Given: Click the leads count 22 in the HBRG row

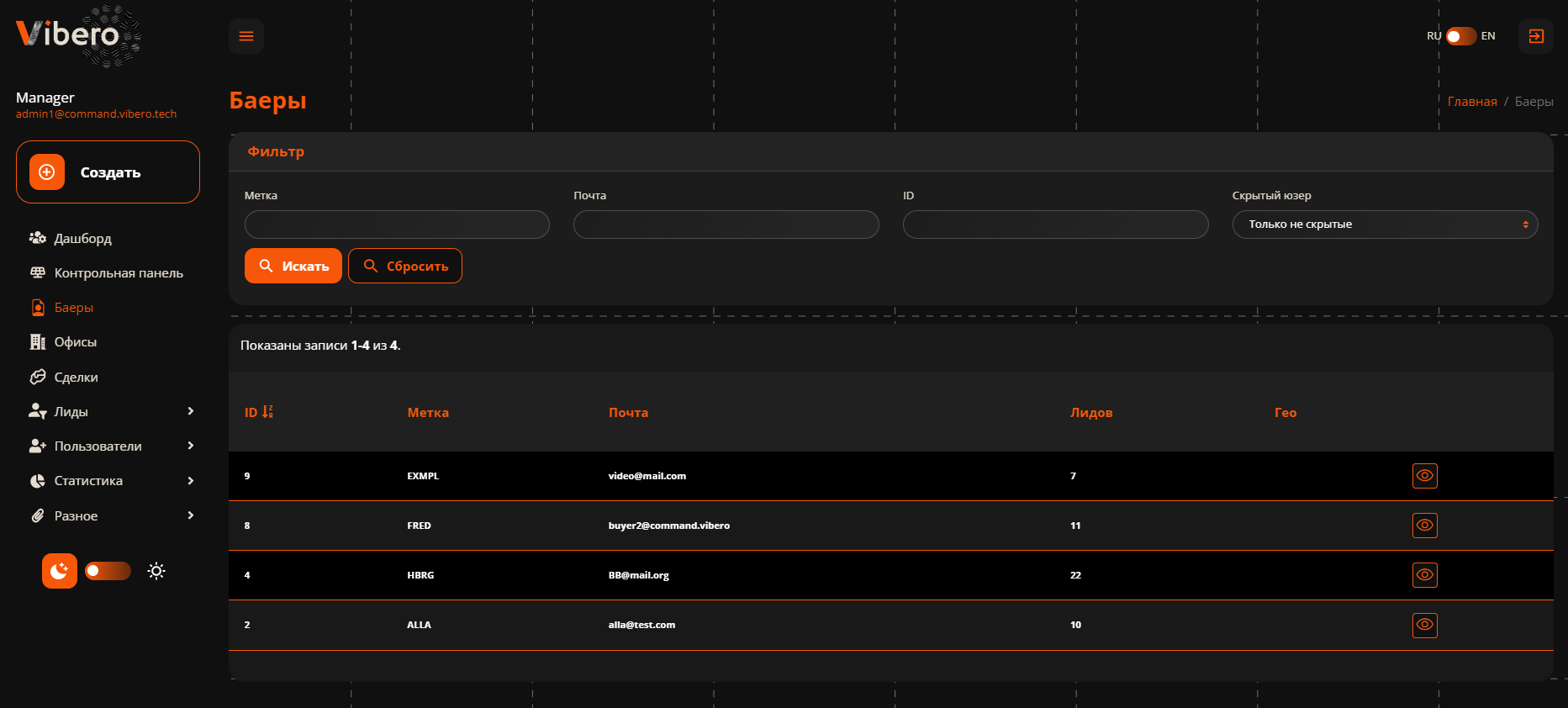Looking at the screenshot, I should click(1075, 575).
